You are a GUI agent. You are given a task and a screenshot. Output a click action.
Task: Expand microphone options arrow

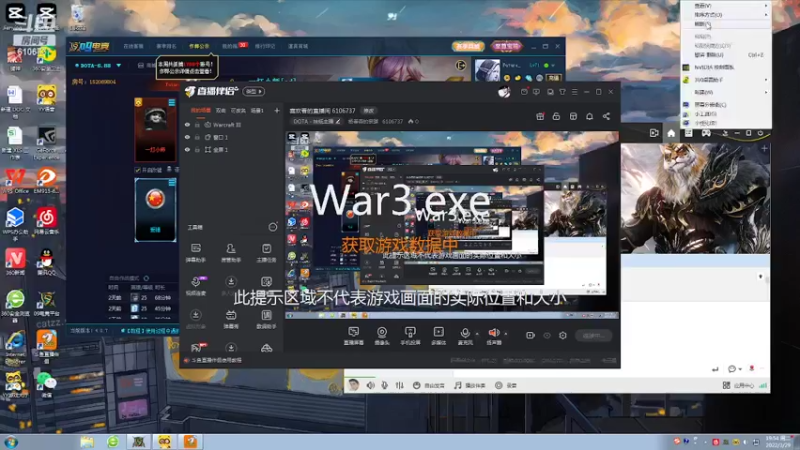coord(477,334)
